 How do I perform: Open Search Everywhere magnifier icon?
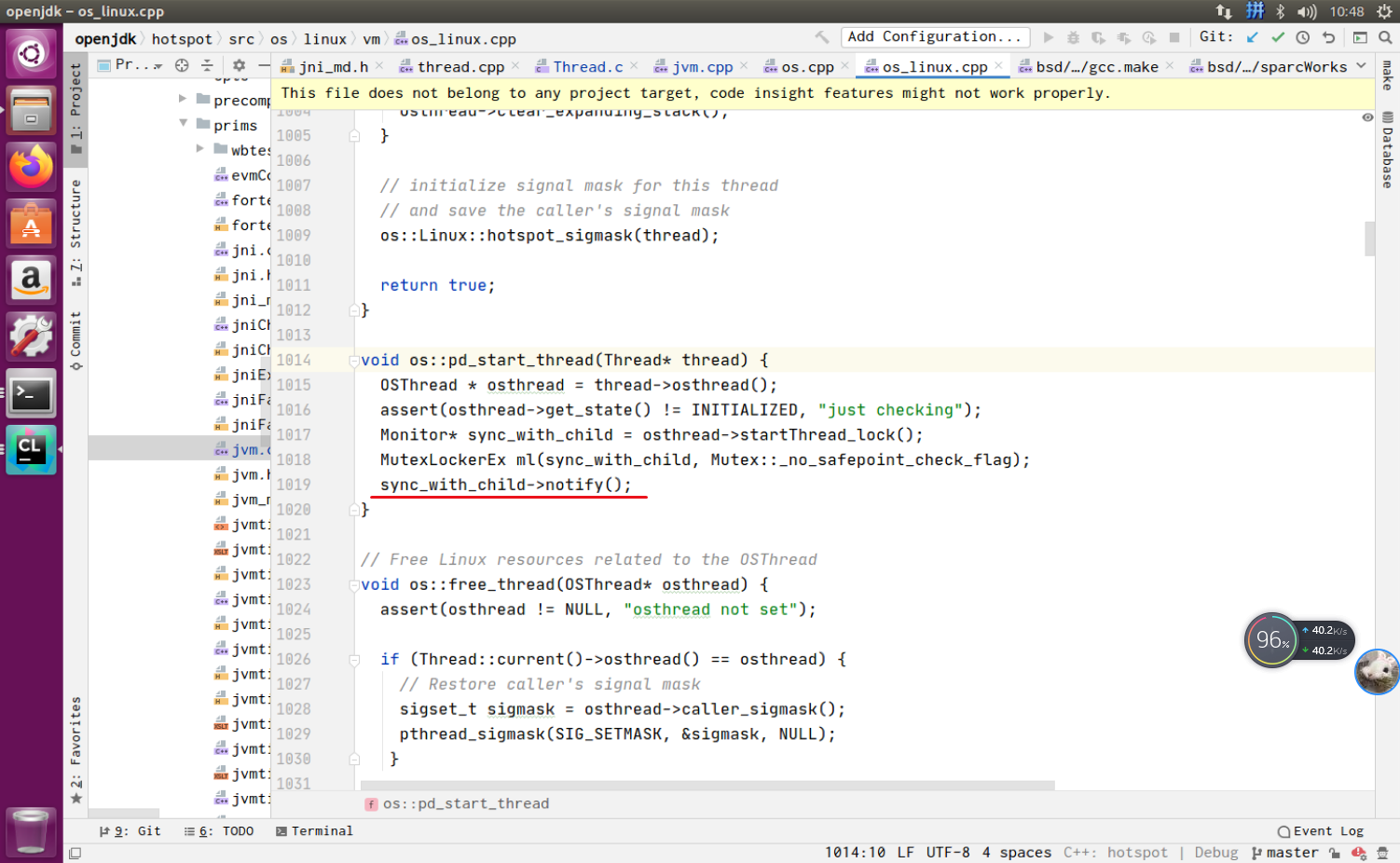(1384, 36)
